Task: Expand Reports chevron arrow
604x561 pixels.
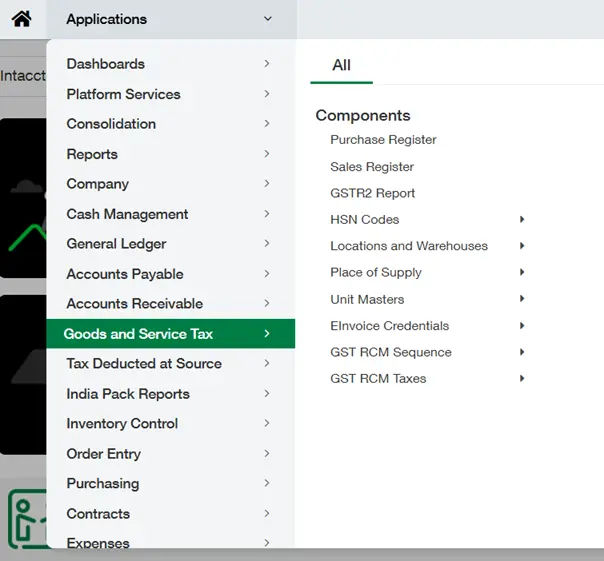Action: pos(267,154)
